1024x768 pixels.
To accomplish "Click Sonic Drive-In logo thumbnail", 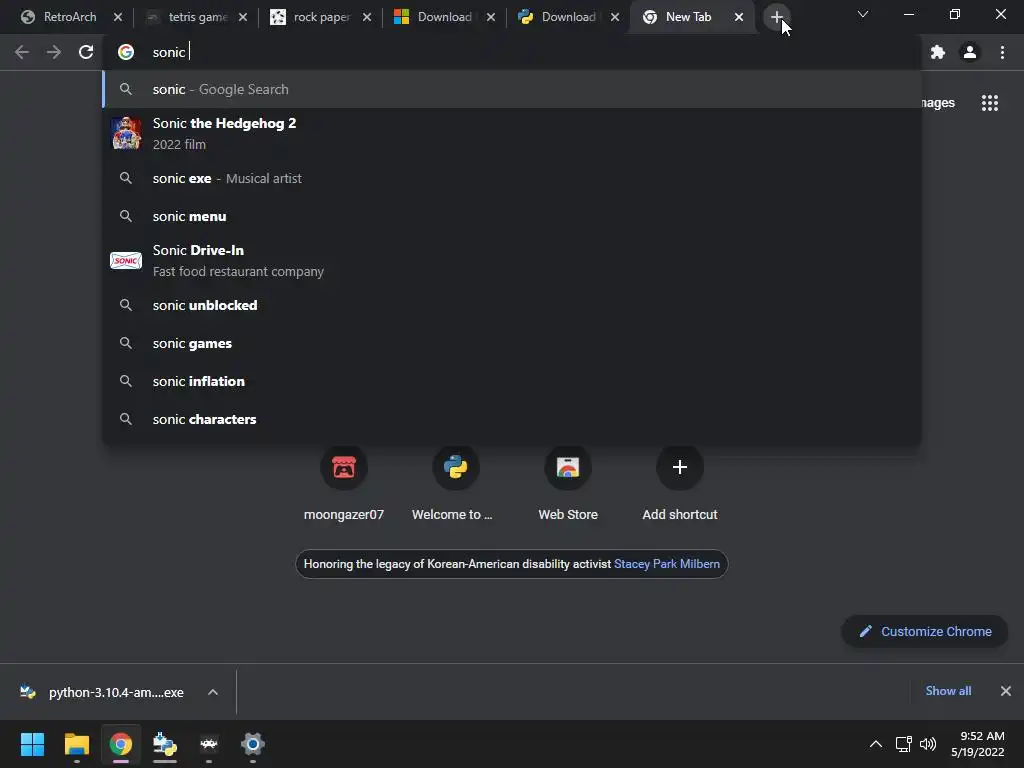I will point(126,261).
